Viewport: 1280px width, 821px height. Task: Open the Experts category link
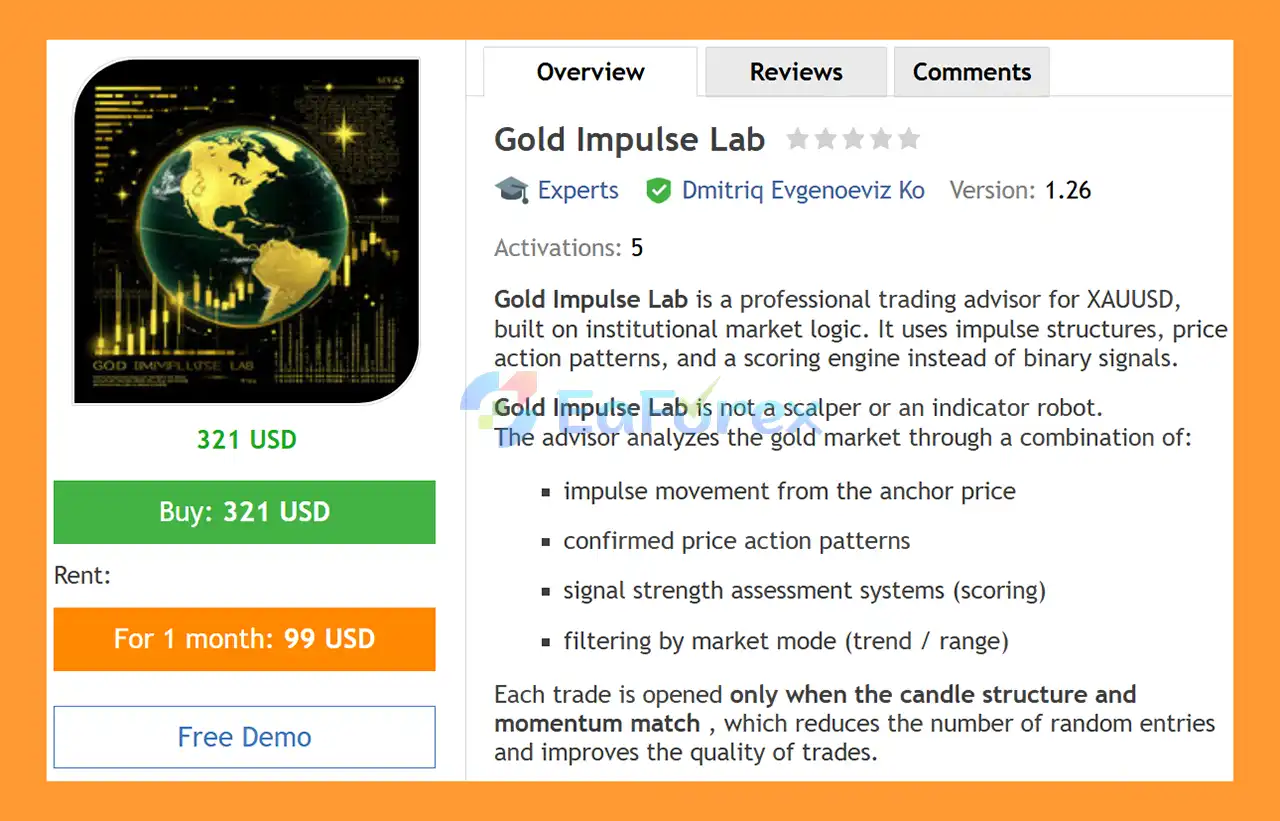click(x=578, y=190)
